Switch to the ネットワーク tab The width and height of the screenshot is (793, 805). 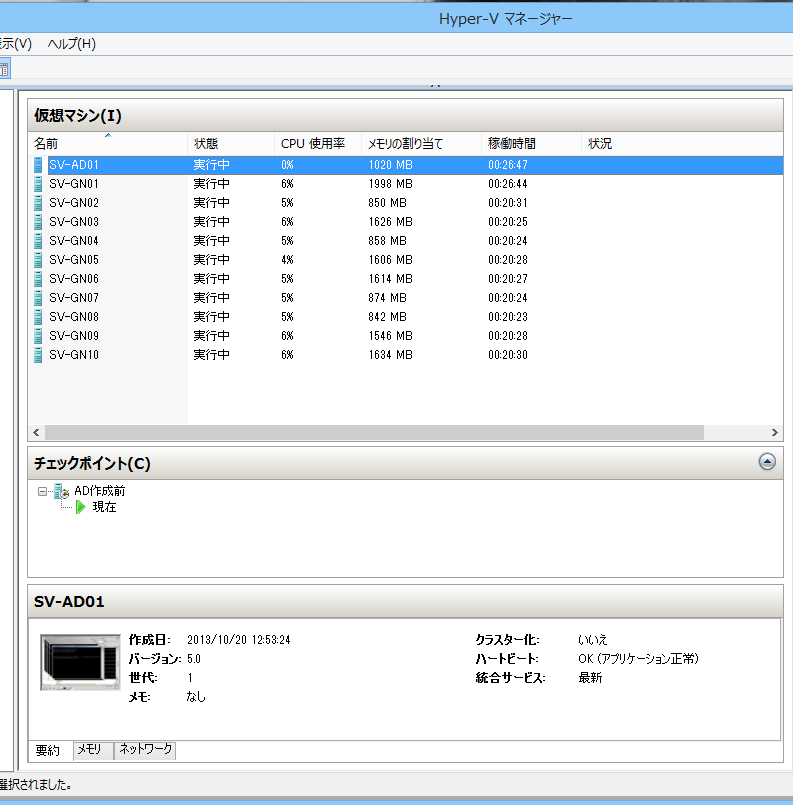[x=145, y=750]
